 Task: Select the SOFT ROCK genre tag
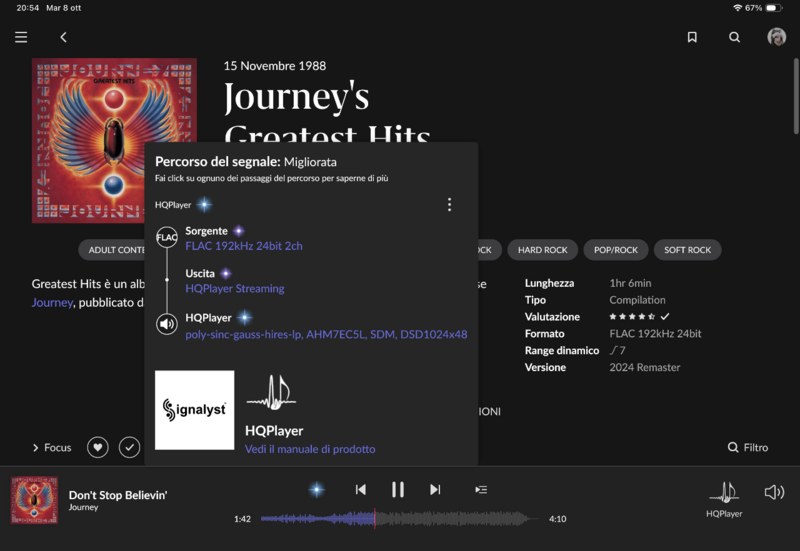[688, 250]
